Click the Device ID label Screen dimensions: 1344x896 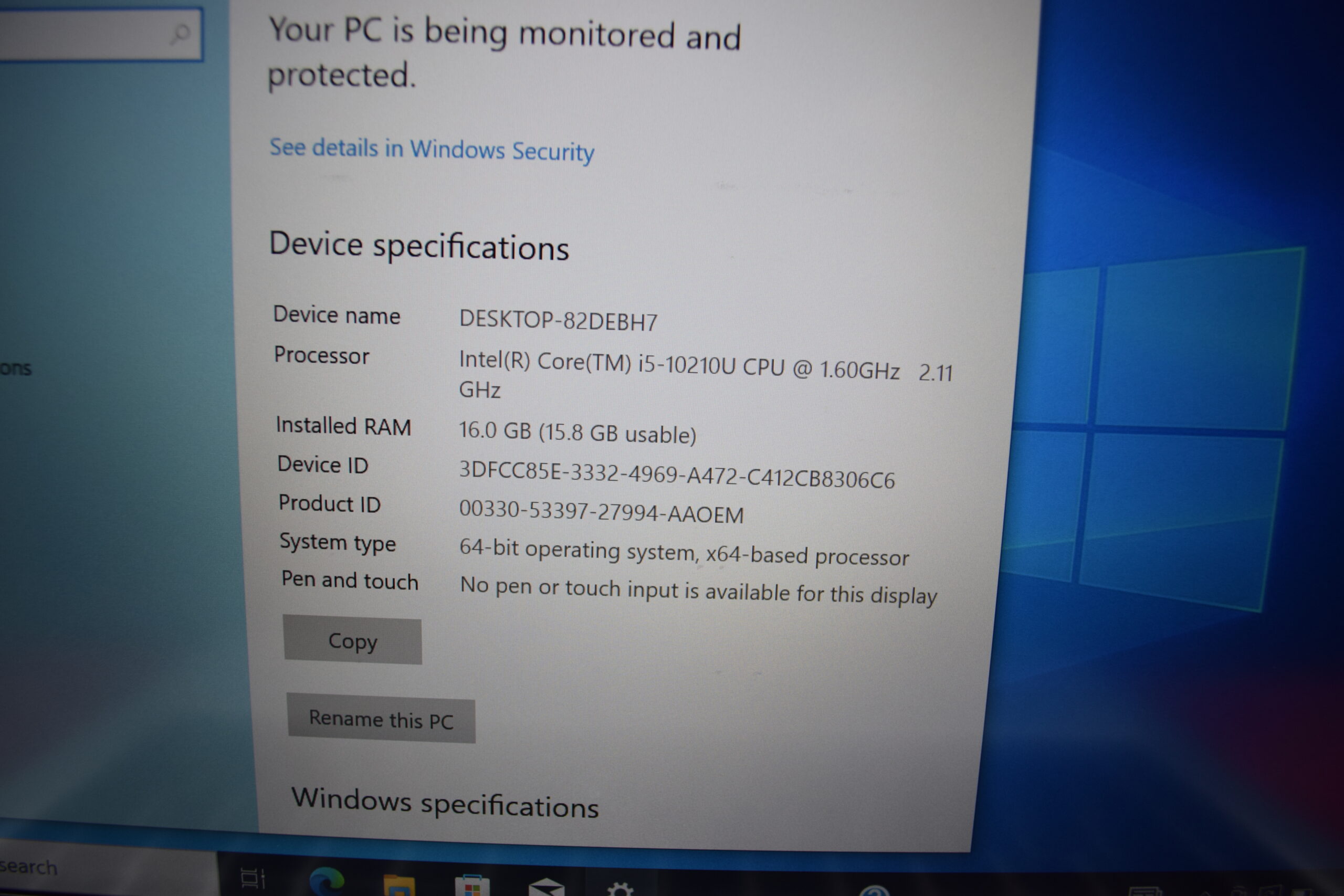pos(323,465)
